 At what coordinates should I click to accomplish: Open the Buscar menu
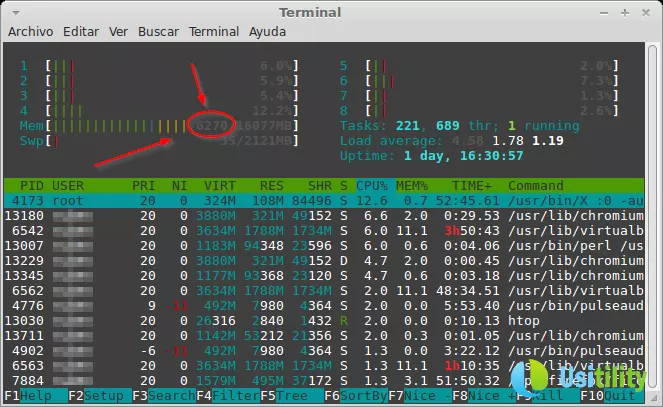[x=158, y=32]
